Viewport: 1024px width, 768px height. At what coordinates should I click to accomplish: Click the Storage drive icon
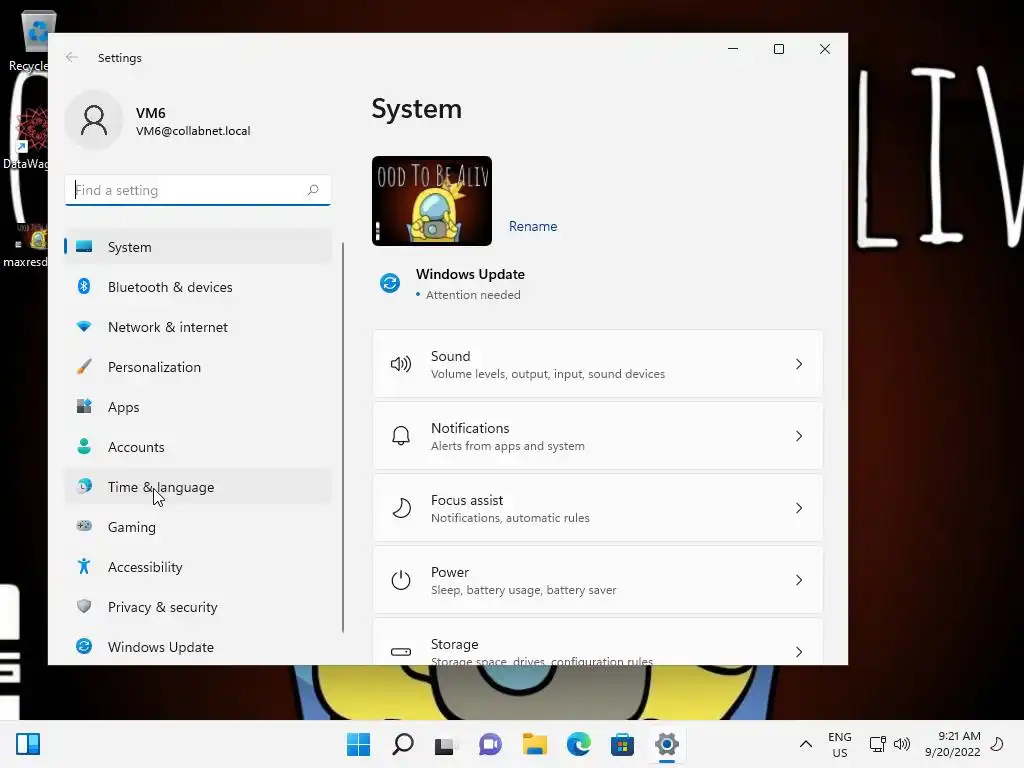401,652
